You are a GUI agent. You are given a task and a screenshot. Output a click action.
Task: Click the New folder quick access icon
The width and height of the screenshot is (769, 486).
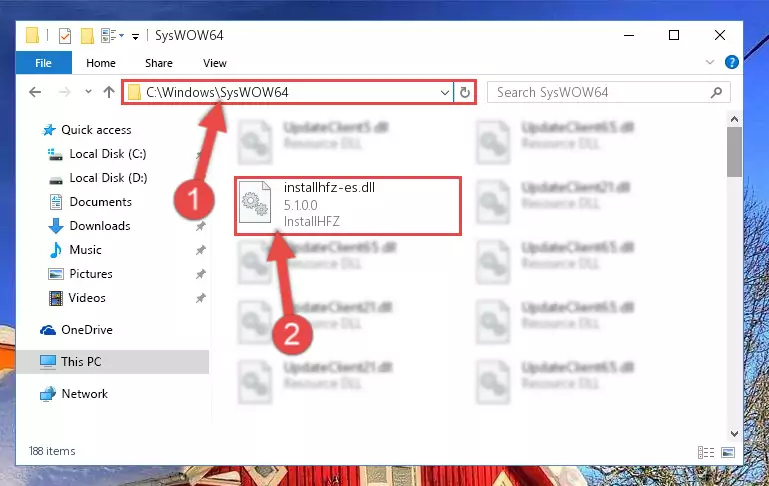coord(87,36)
